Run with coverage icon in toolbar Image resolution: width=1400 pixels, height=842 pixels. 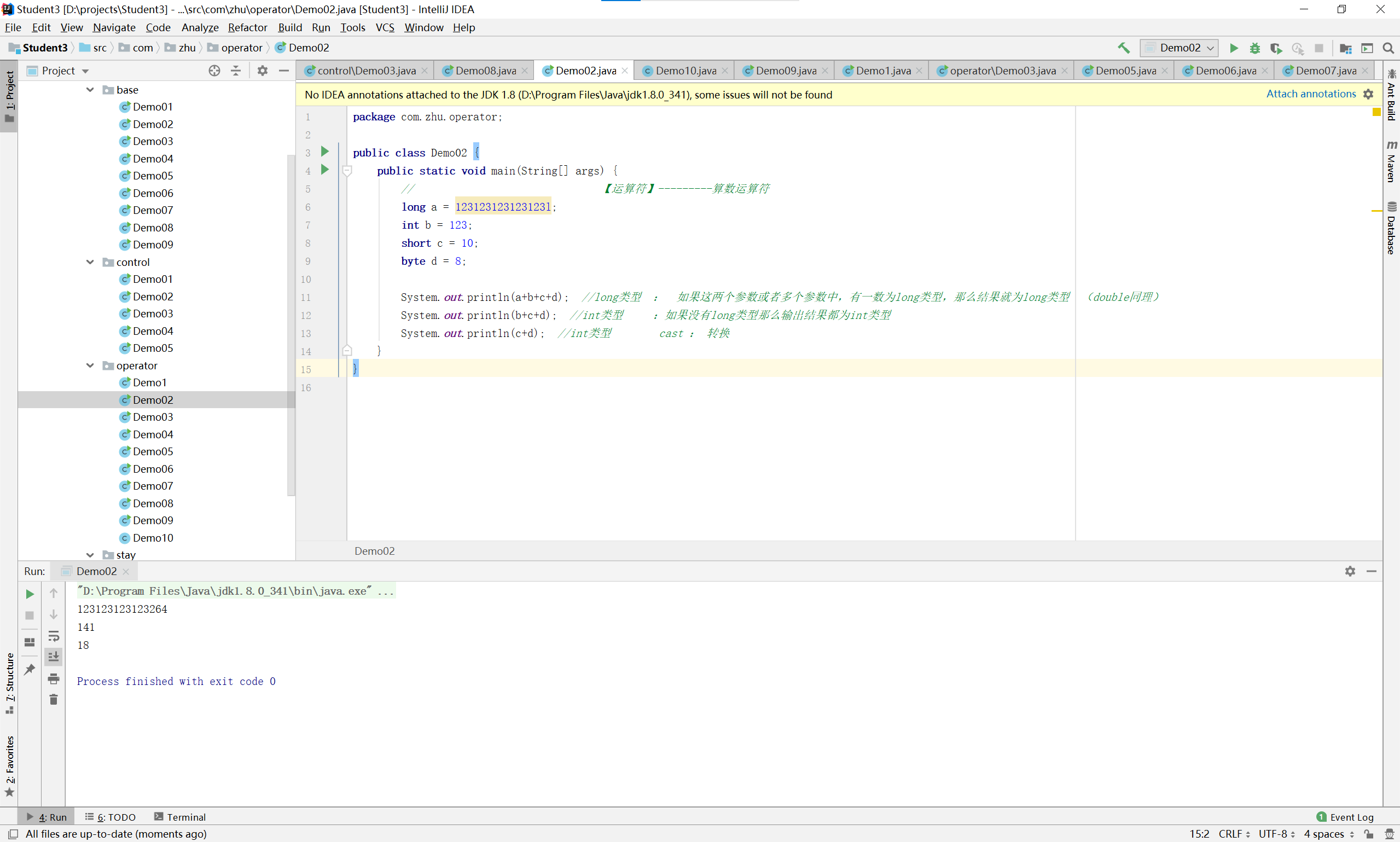click(1276, 48)
